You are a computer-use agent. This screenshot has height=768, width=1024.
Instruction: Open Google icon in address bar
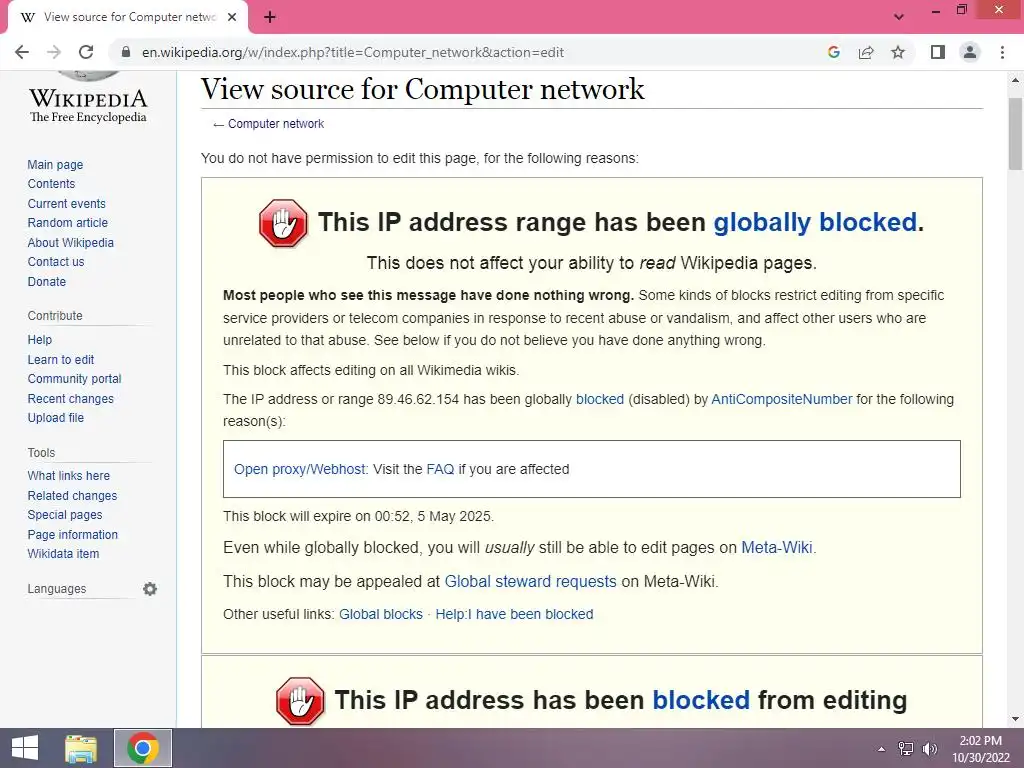833,52
